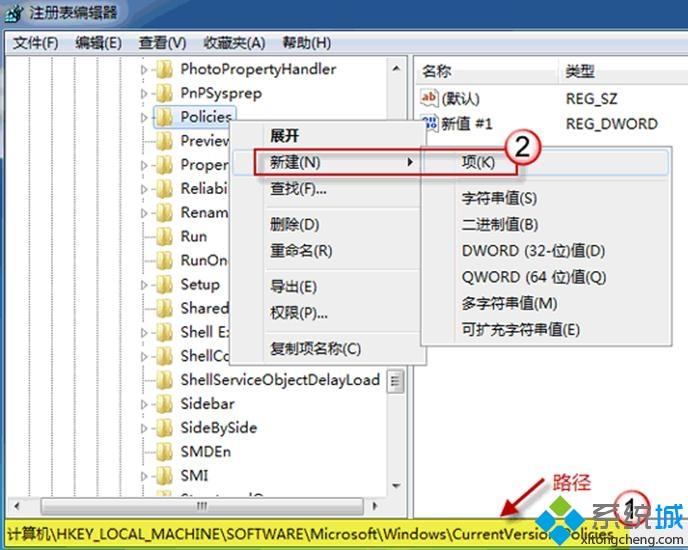
Task: Click the Shared key folder icon
Action: (x=164, y=308)
